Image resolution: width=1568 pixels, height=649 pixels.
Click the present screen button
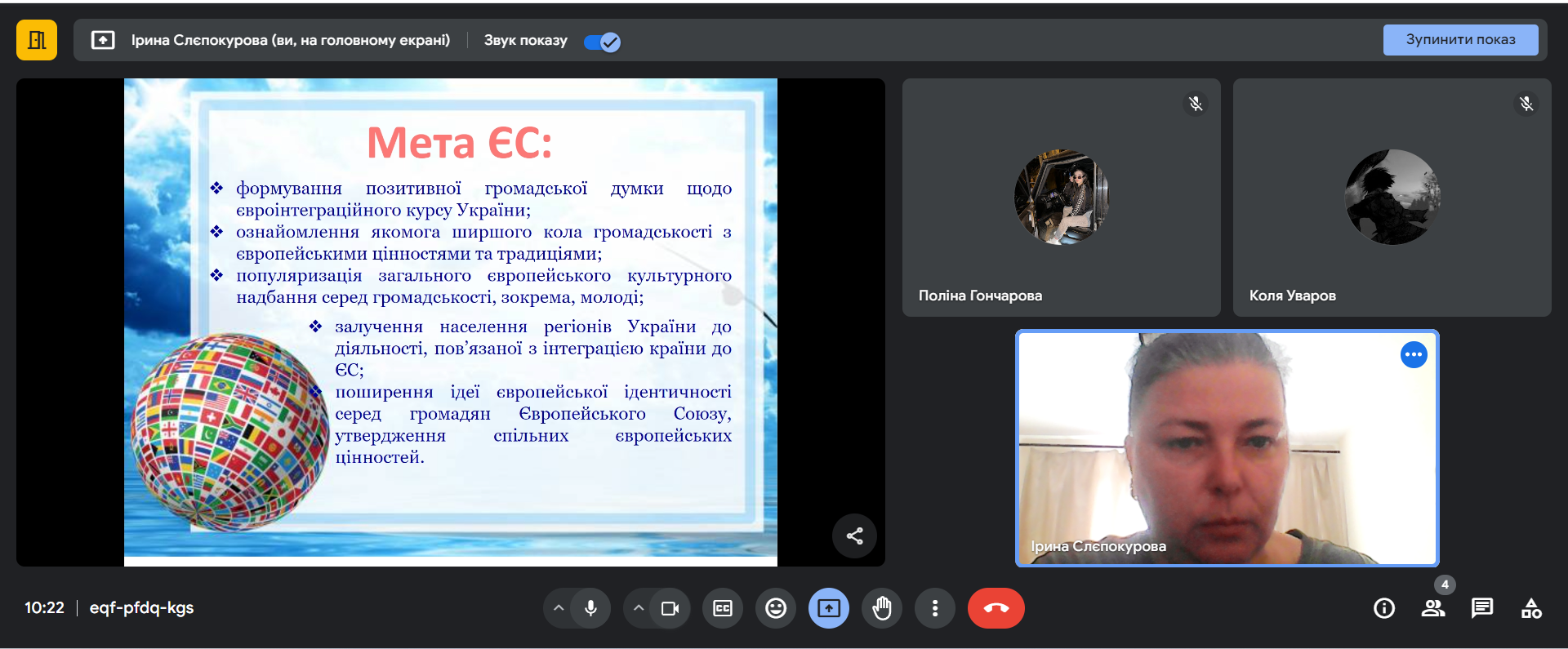pyautogui.click(x=829, y=608)
